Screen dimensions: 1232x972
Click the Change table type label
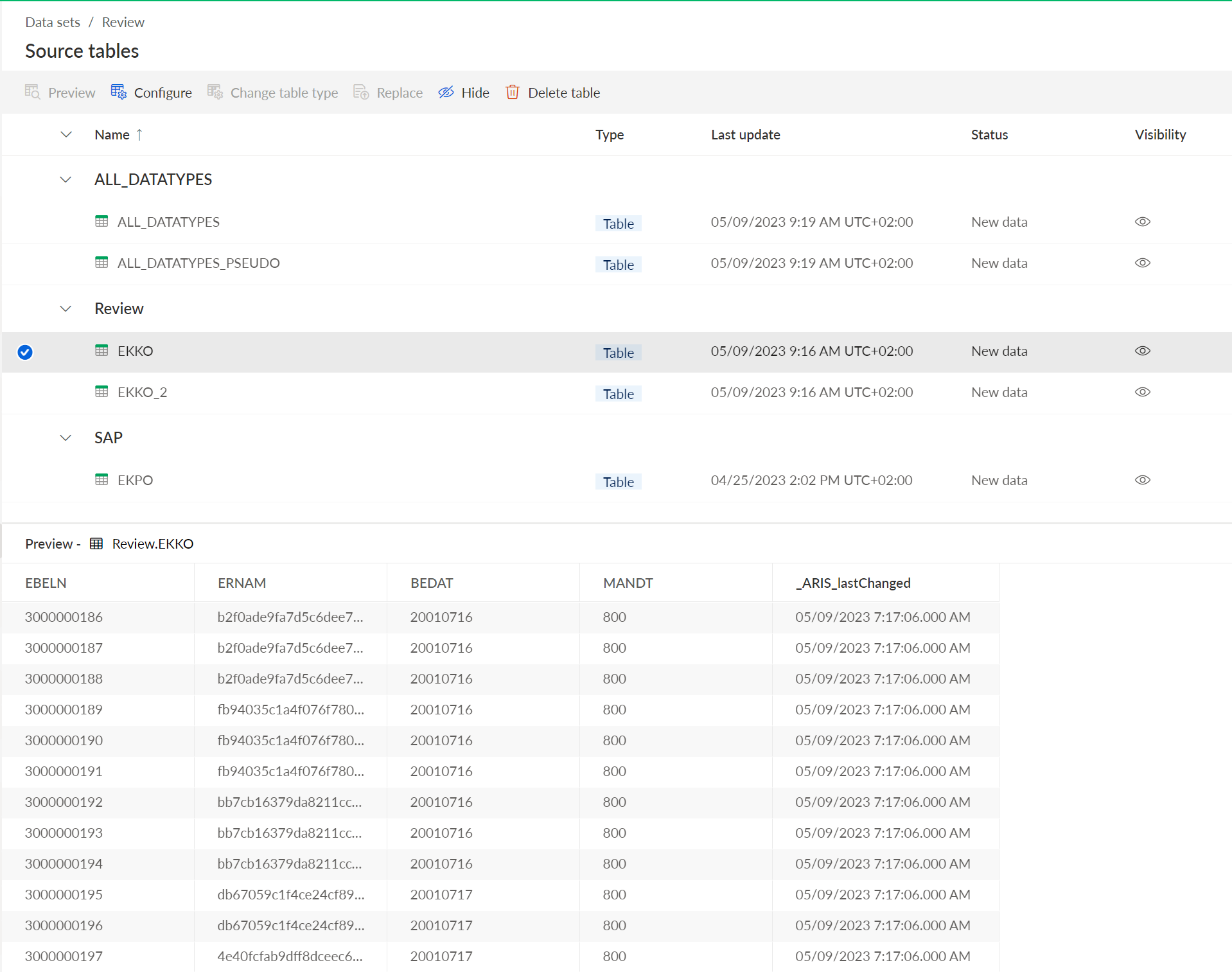coord(284,93)
